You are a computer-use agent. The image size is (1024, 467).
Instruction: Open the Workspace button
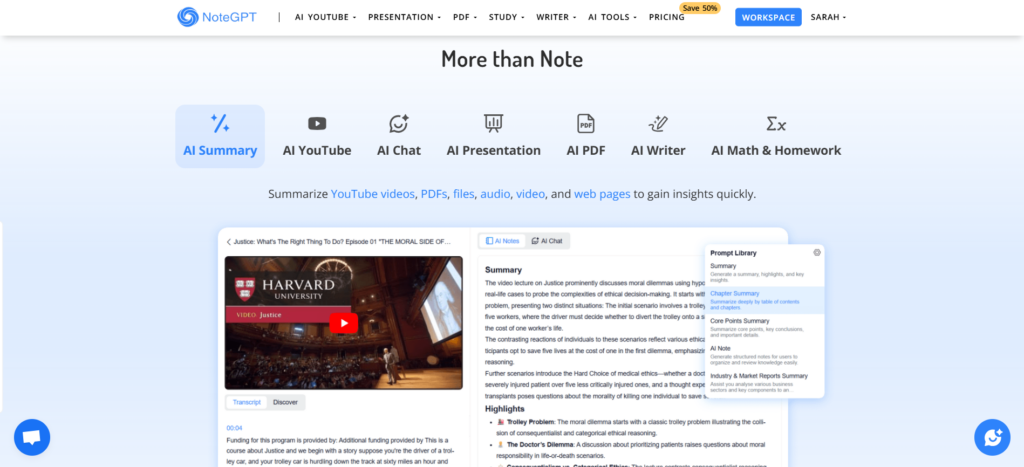coord(768,17)
